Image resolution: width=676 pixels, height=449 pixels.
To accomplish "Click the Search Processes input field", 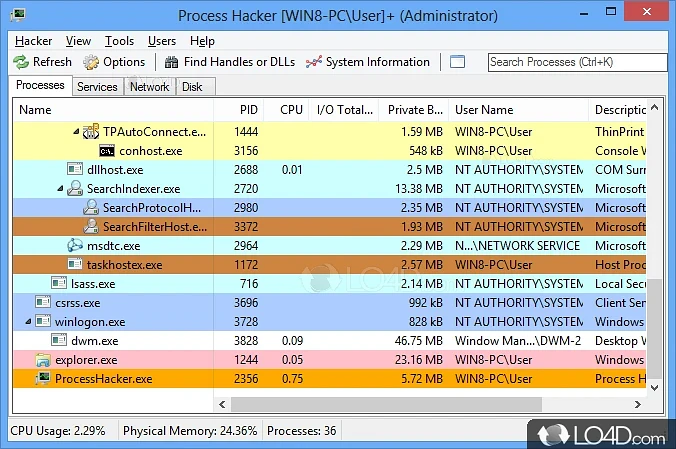I will (576, 62).
